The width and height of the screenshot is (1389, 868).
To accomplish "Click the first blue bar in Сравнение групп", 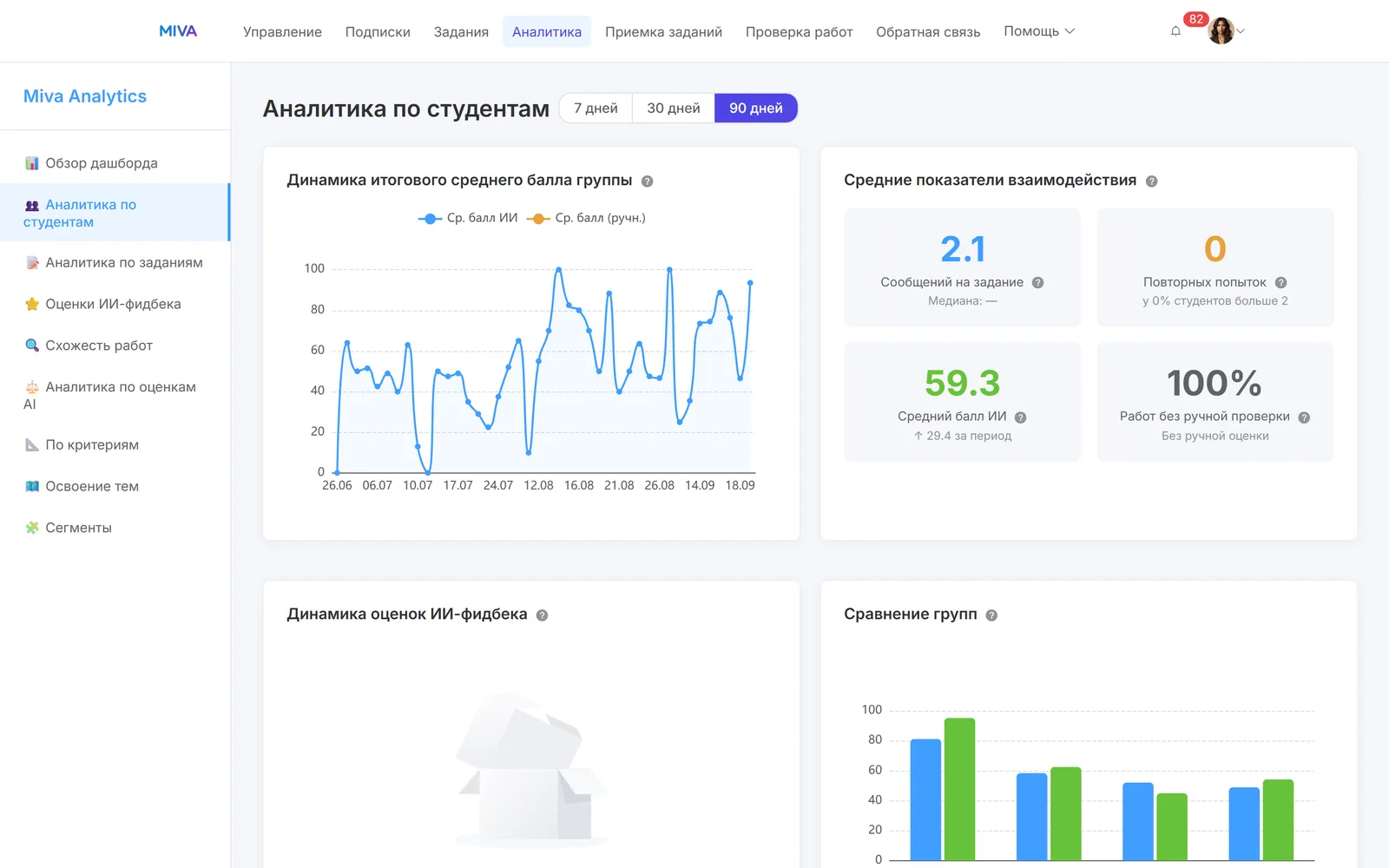I will click(925, 799).
